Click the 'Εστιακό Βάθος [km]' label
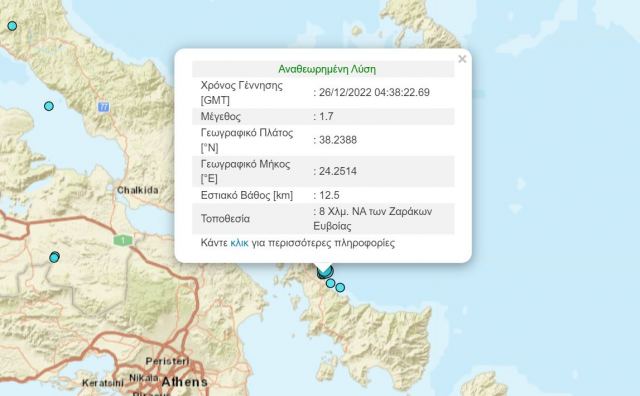 (247, 195)
